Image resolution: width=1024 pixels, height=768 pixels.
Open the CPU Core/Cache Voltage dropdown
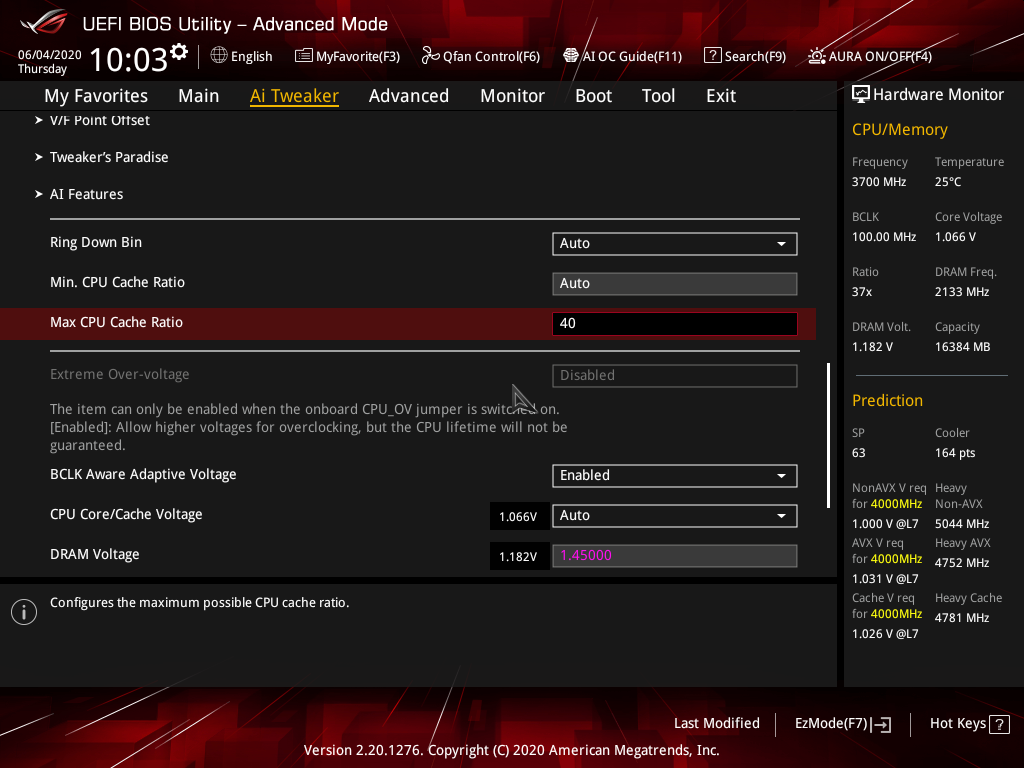tap(674, 515)
